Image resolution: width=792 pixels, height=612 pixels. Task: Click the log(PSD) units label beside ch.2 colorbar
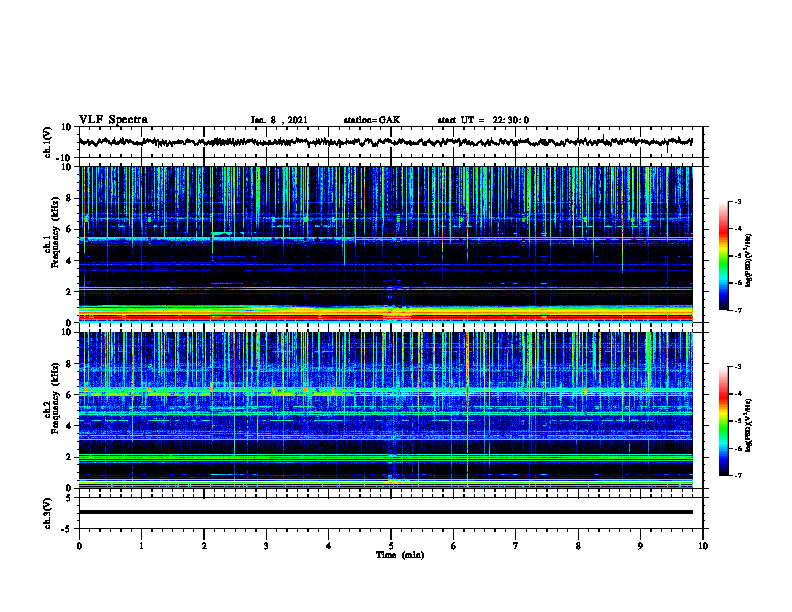point(749,426)
